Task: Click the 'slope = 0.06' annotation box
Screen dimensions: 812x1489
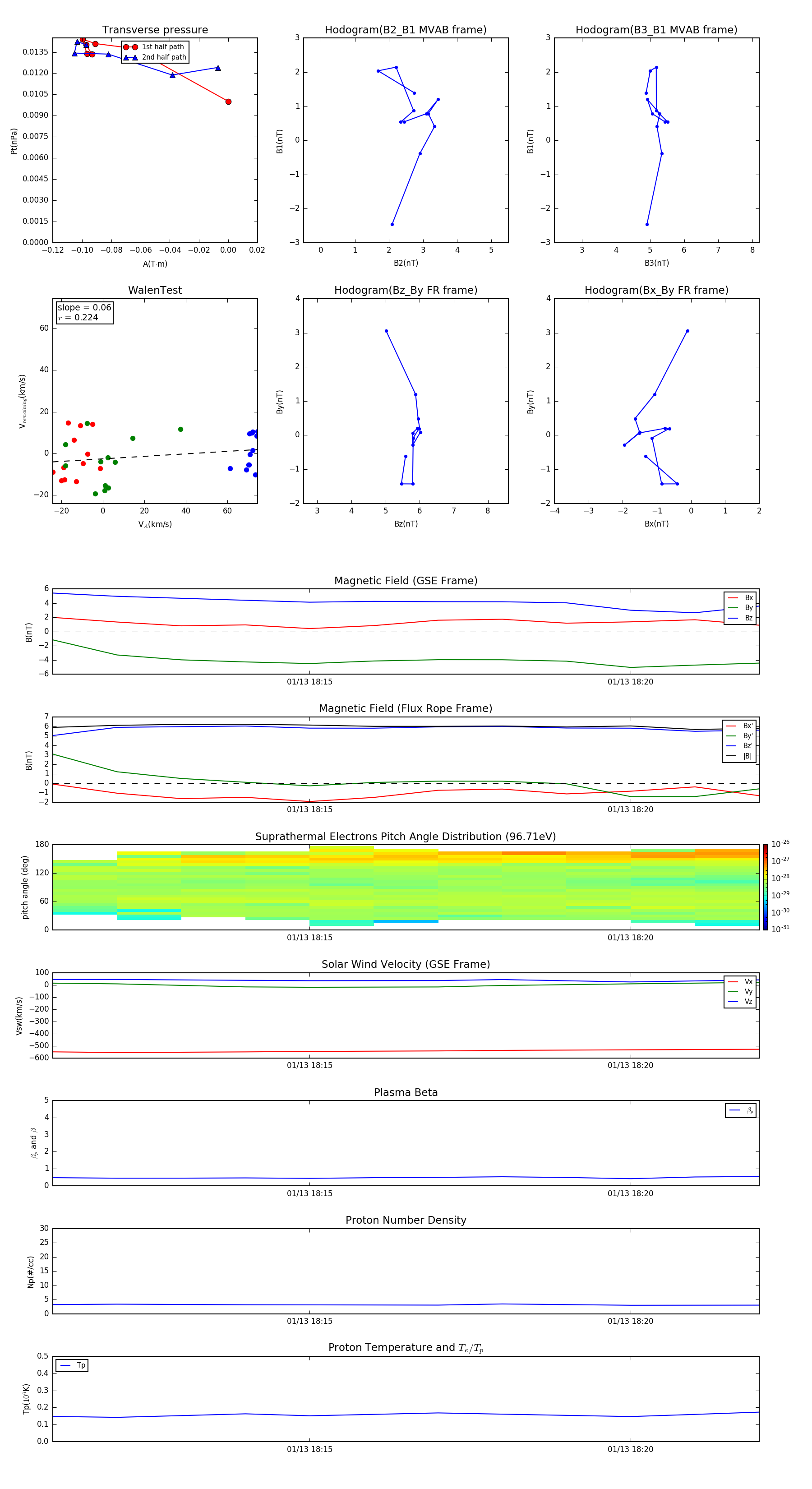Action: [x=84, y=312]
